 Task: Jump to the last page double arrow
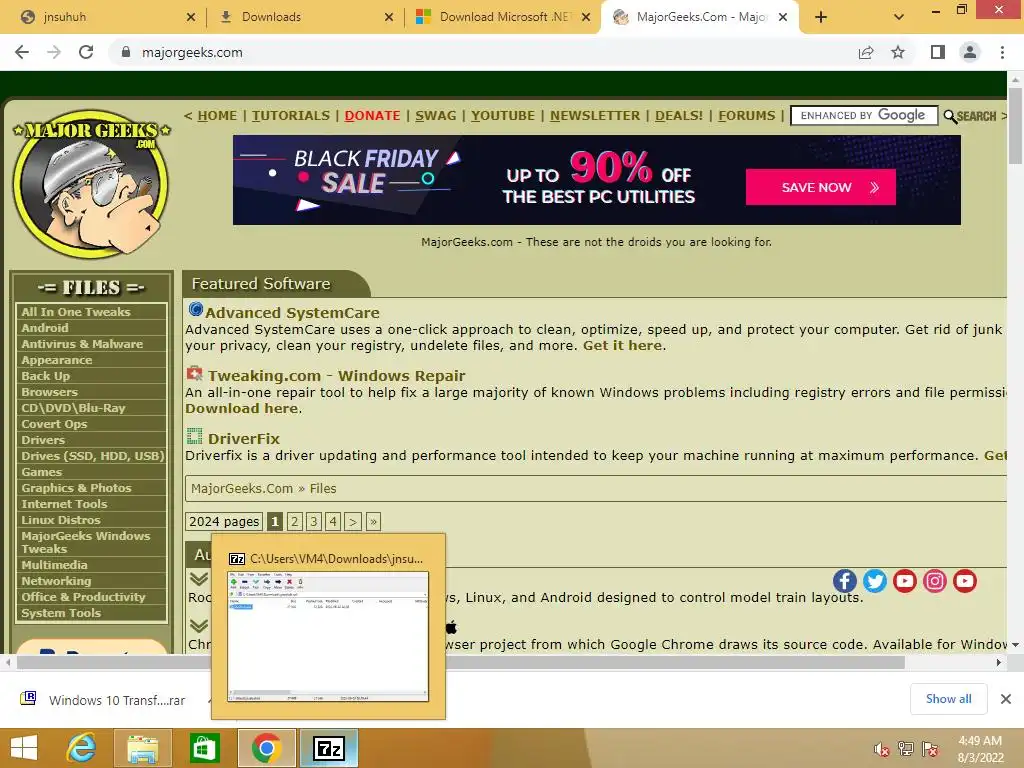pos(373,521)
